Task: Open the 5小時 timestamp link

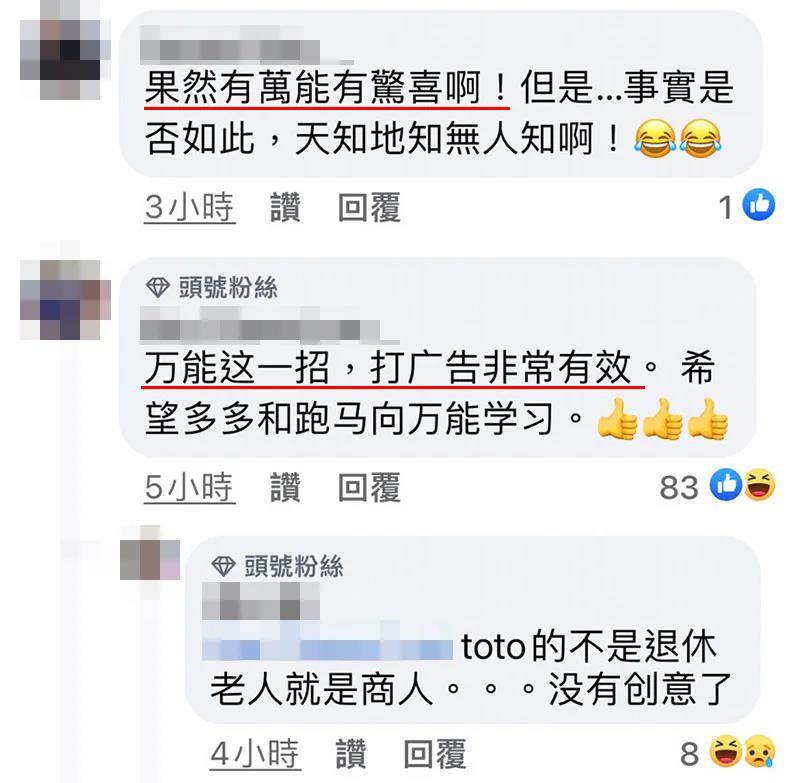Action: 189,487
